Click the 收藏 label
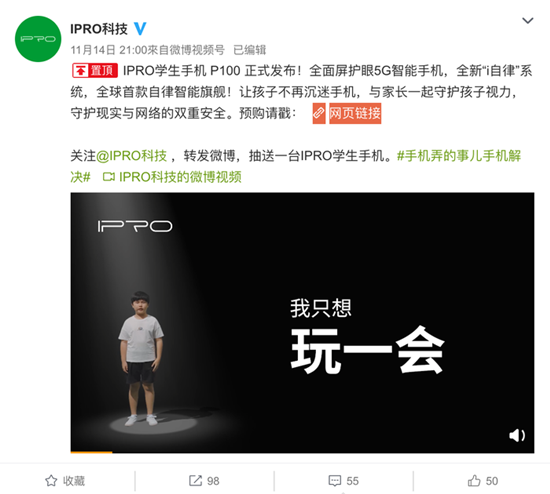Screen dimensions: 550x494 coord(74,481)
